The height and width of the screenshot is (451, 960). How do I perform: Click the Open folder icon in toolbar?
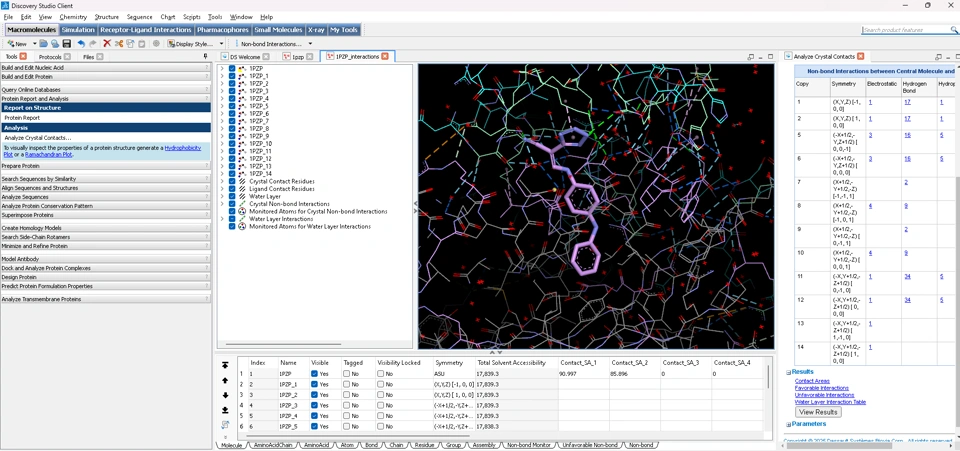[x=44, y=44]
